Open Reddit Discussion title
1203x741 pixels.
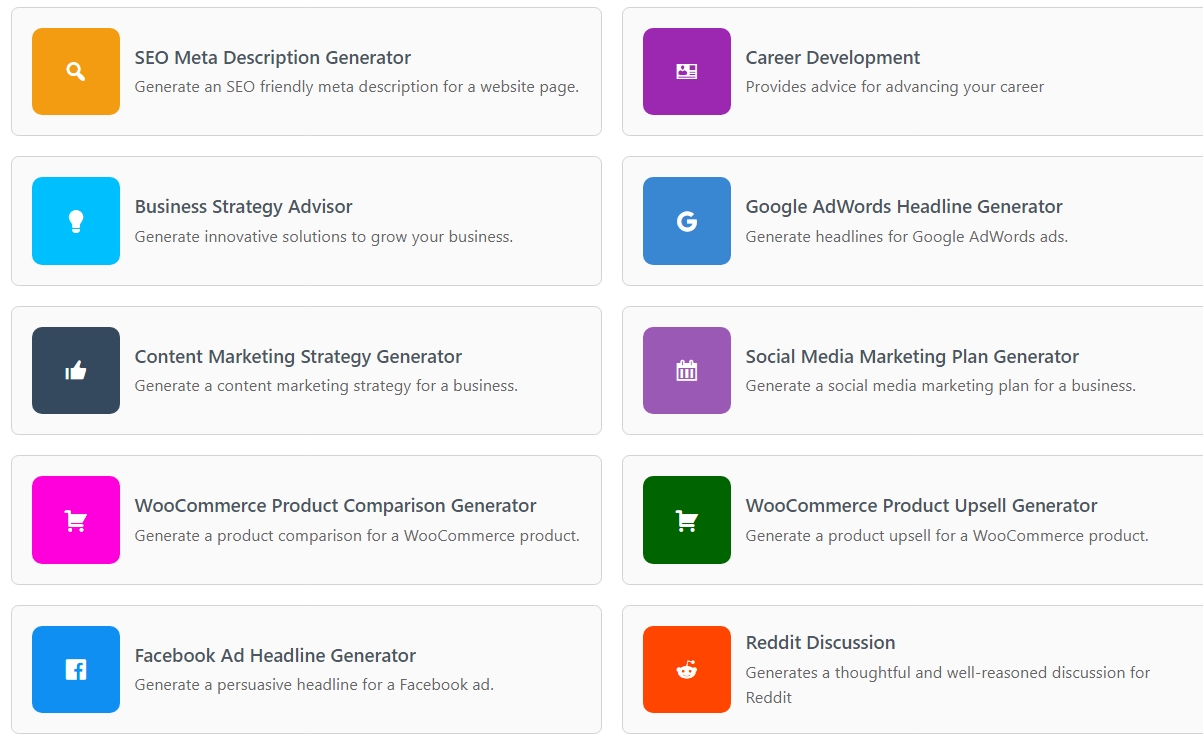tap(821, 643)
